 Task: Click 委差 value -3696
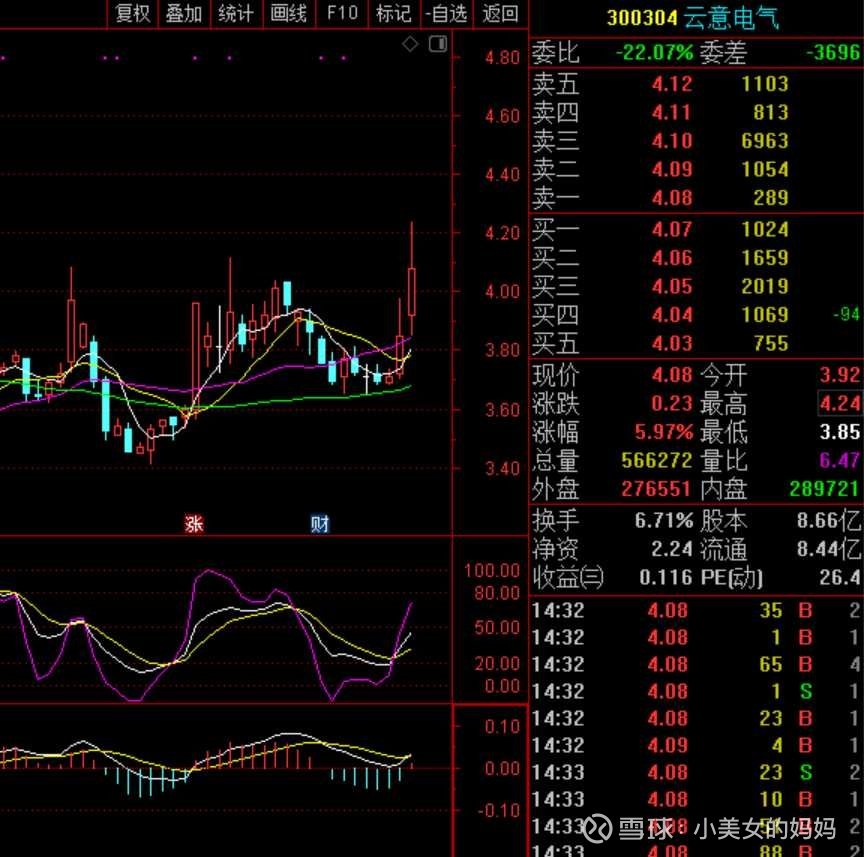pos(833,52)
